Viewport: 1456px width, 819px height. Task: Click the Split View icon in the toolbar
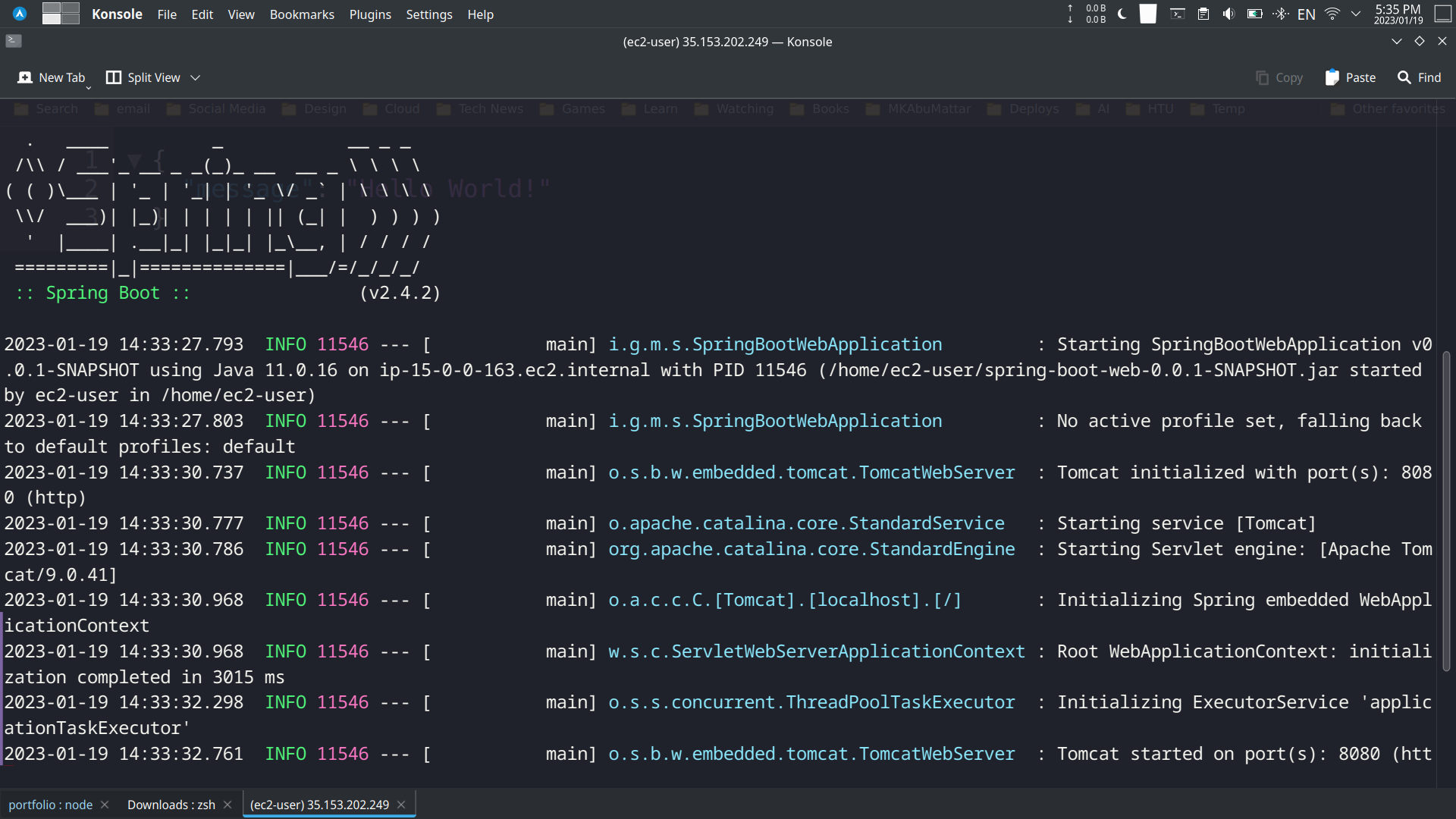click(x=113, y=77)
